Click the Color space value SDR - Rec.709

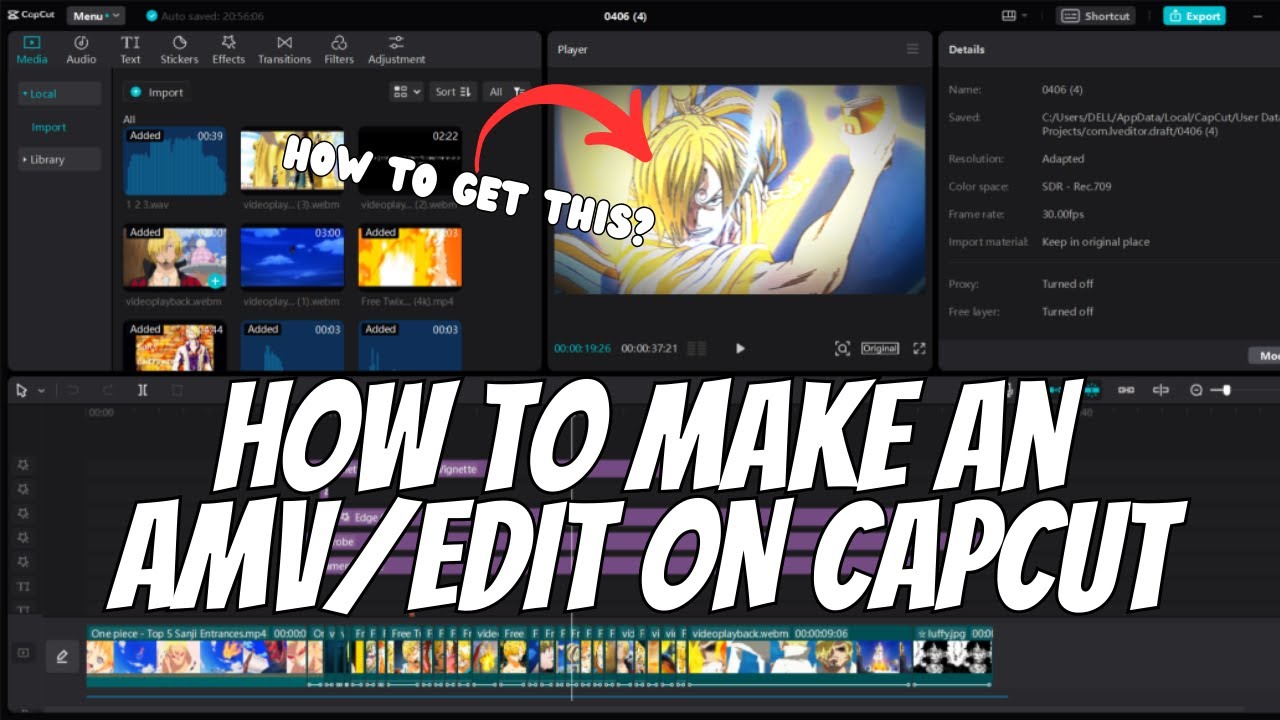pyautogui.click(x=1076, y=186)
